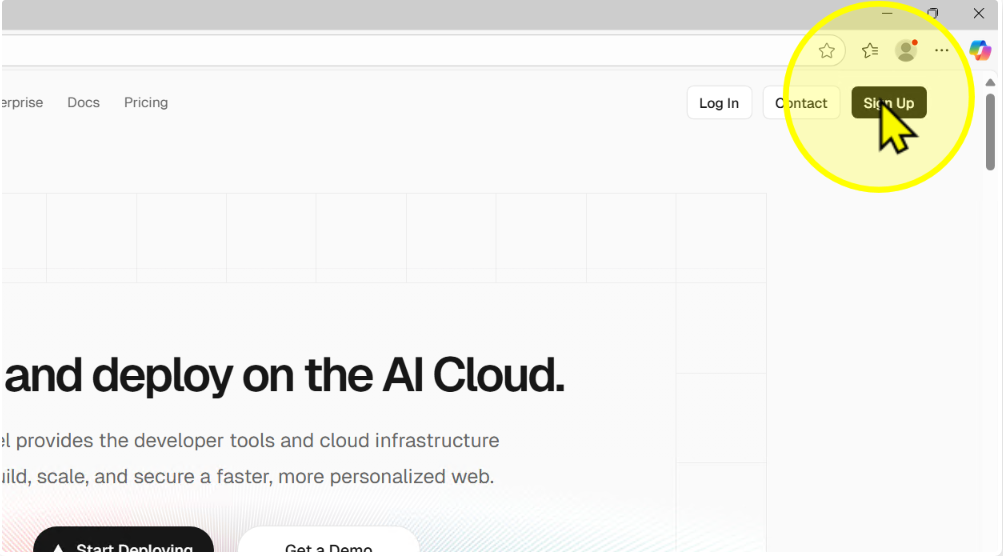Click the Get a Demo button
The width and height of the screenshot is (1003, 556).
point(329,540)
